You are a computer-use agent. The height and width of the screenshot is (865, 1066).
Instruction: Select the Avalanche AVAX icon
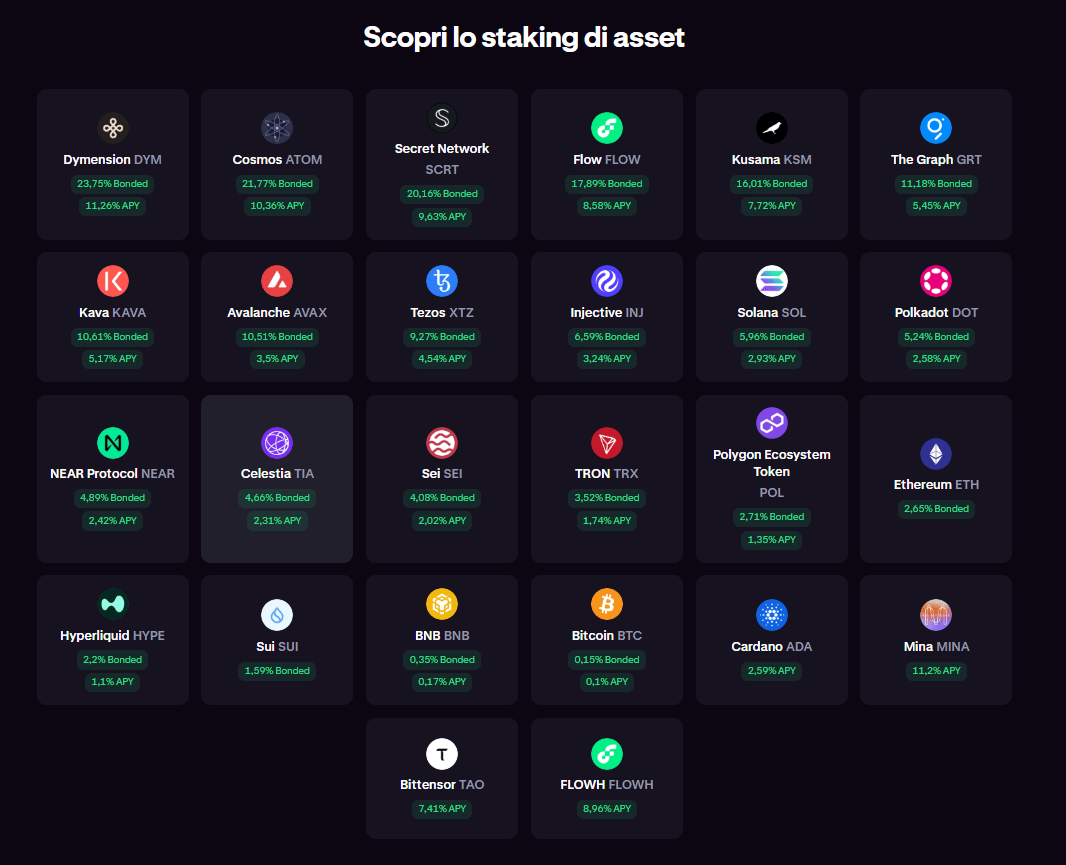[277, 281]
